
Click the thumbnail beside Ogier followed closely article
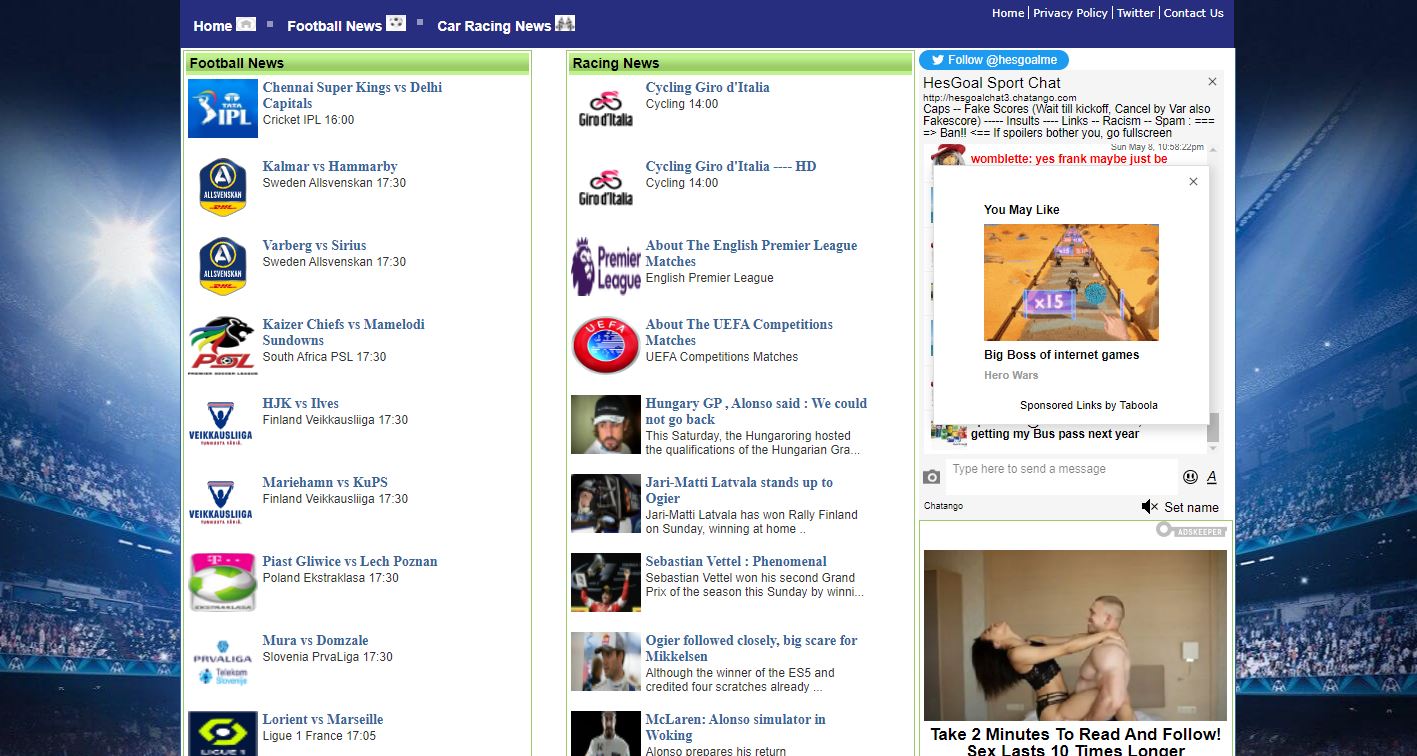point(606,661)
